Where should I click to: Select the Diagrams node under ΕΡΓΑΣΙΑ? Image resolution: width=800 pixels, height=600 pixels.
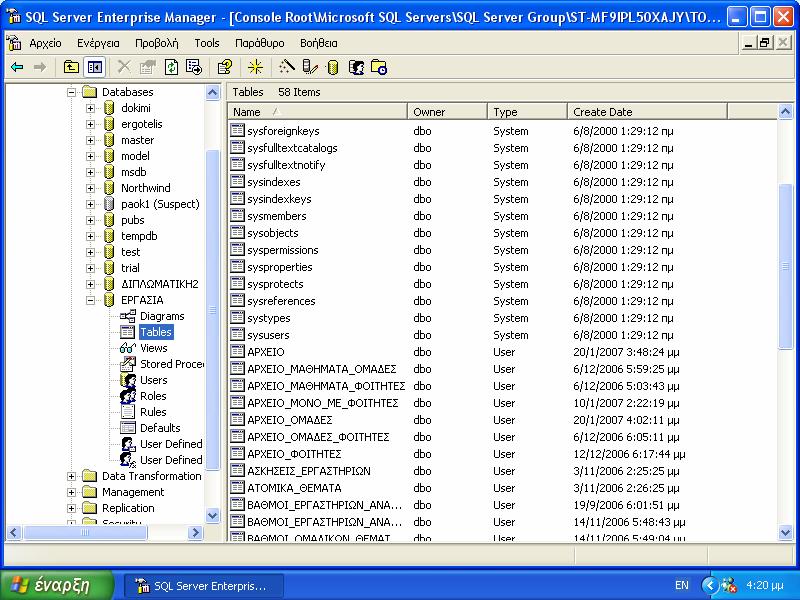(162, 316)
